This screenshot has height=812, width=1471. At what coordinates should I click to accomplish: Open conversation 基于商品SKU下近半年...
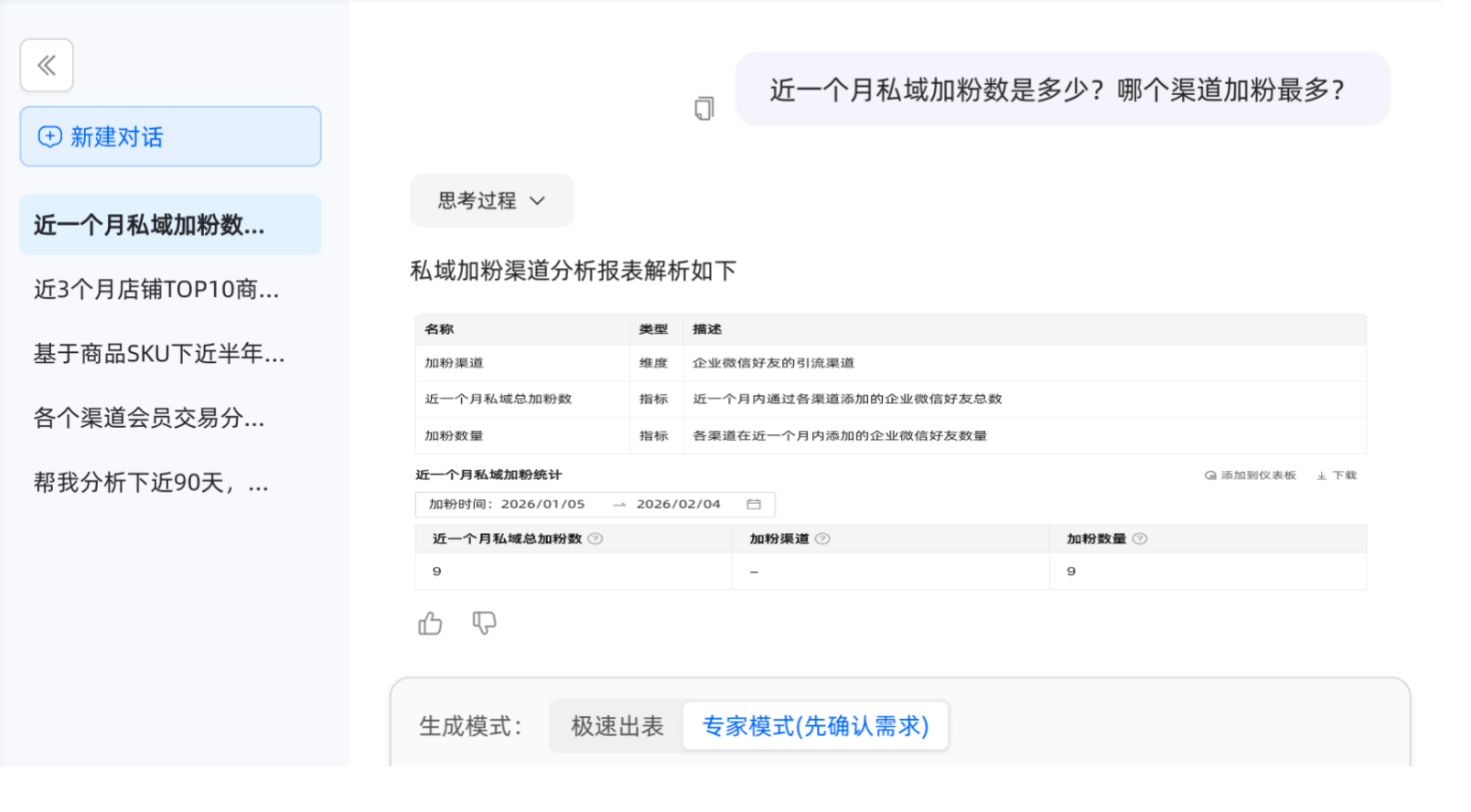159,354
